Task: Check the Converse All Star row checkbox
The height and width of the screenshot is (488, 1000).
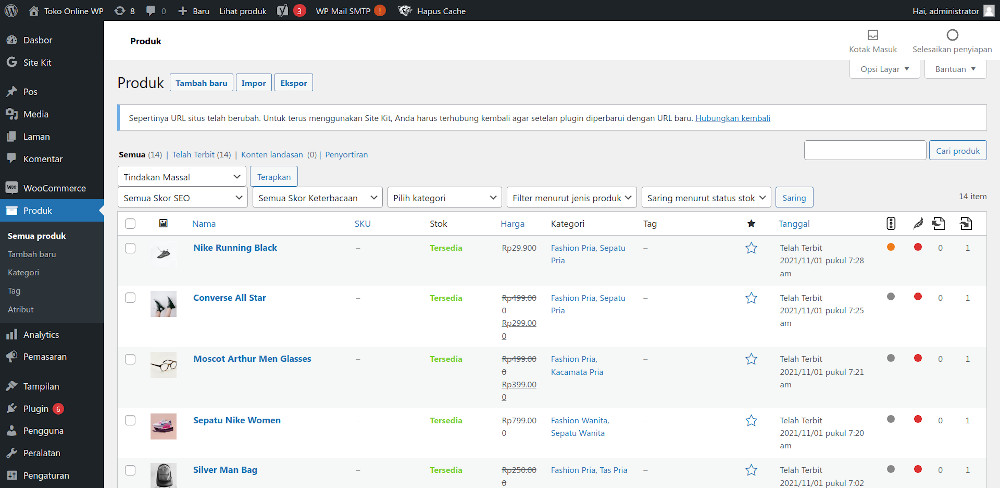Action: tap(130, 298)
